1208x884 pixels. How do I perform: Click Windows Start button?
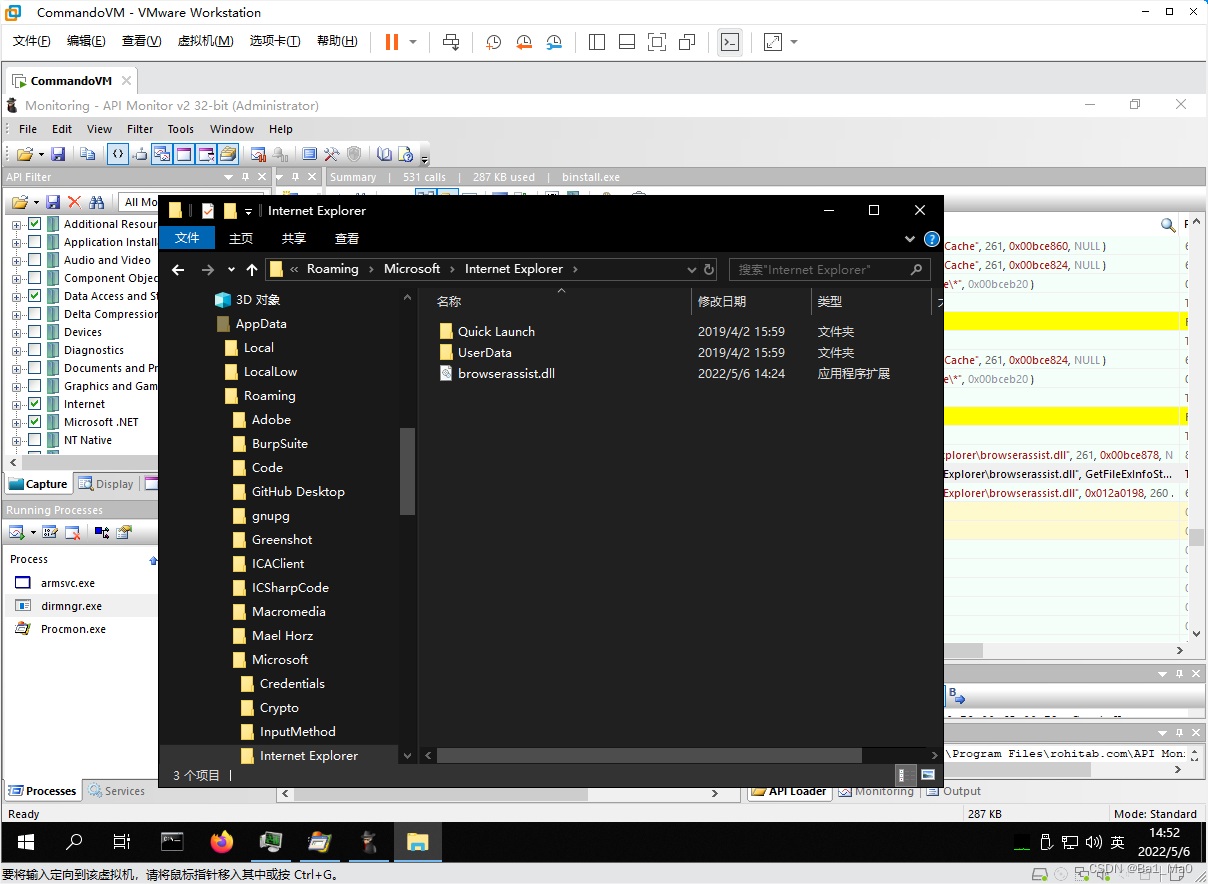(26, 842)
